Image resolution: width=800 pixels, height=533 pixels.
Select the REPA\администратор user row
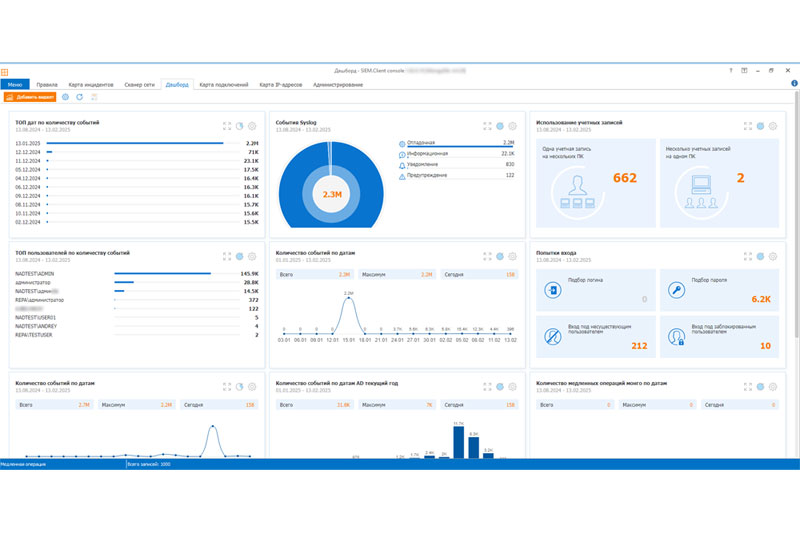[137, 300]
